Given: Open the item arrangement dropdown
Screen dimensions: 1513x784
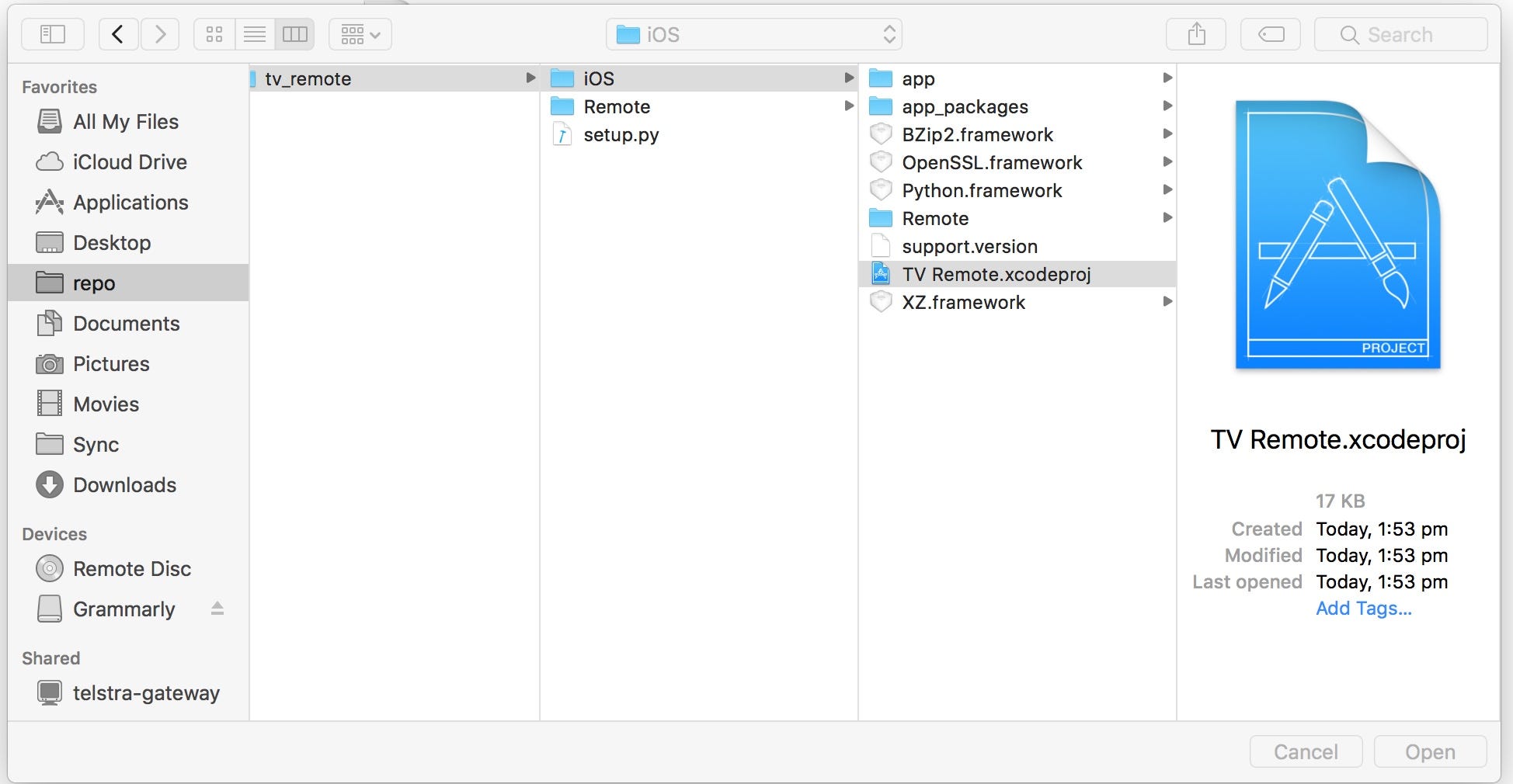Looking at the screenshot, I should pyautogui.click(x=360, y=34).
